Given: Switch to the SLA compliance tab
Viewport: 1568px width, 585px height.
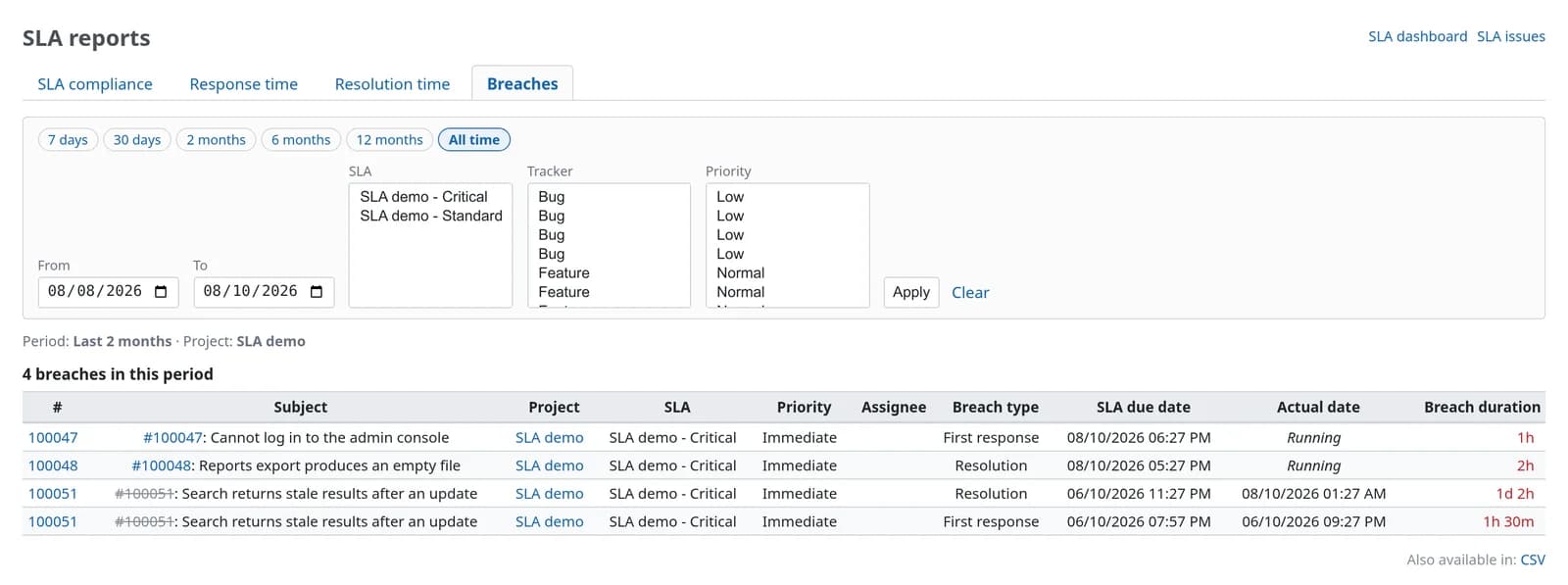Looking at the screenshot, I should (x=95, y=84).
